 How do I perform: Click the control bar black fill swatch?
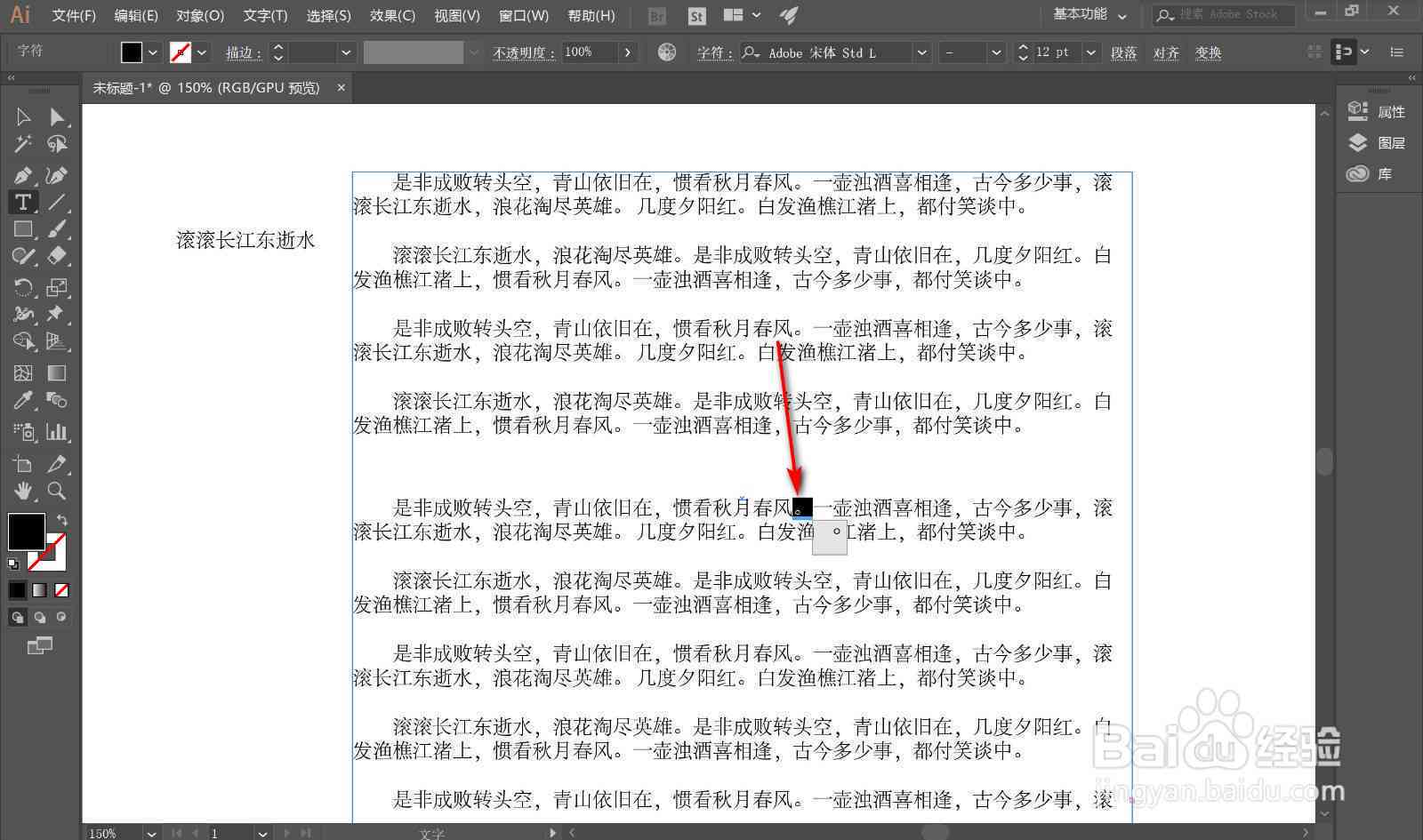point(132,52)
